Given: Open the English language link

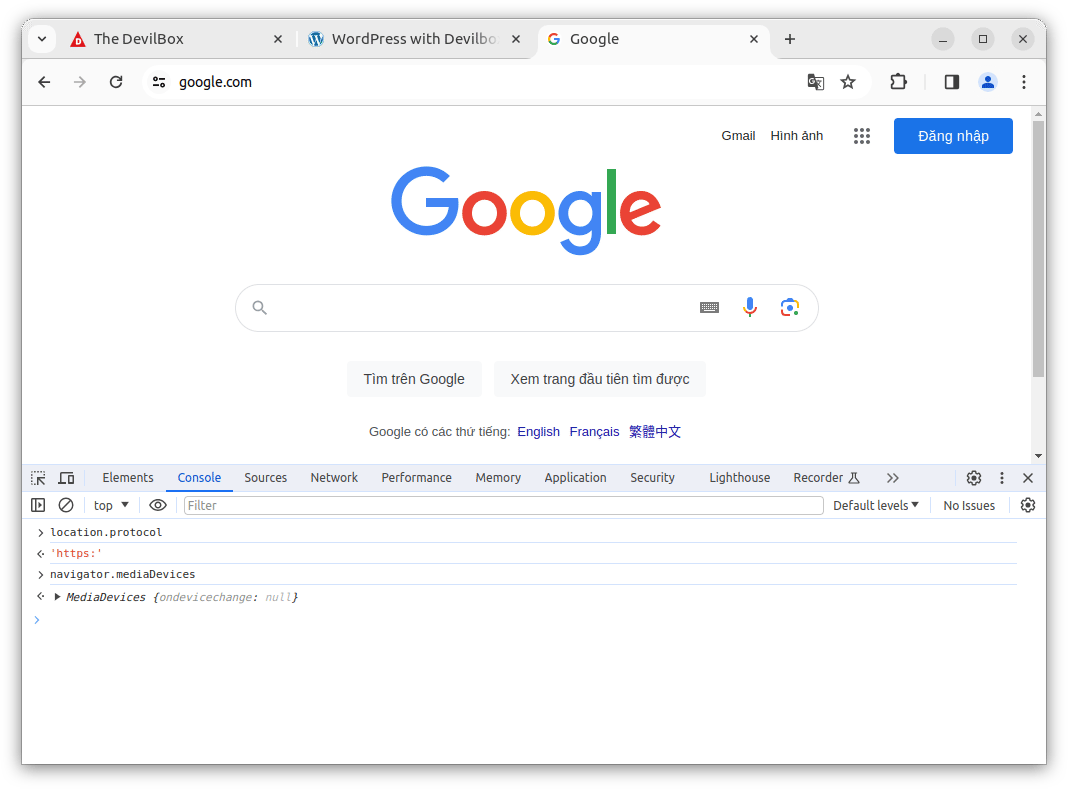Looking at the screenshot, I should [x=538, y=432].
